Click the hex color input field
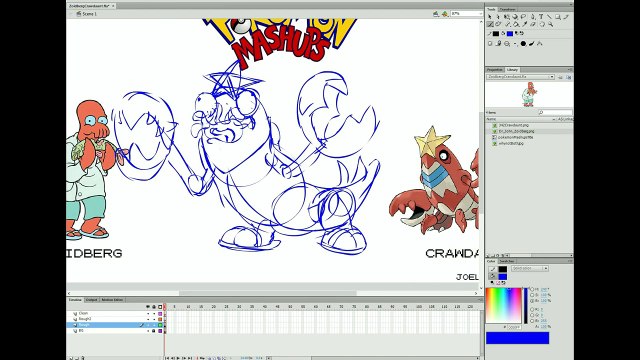640x360 pixels. click(x=514, y=327)
